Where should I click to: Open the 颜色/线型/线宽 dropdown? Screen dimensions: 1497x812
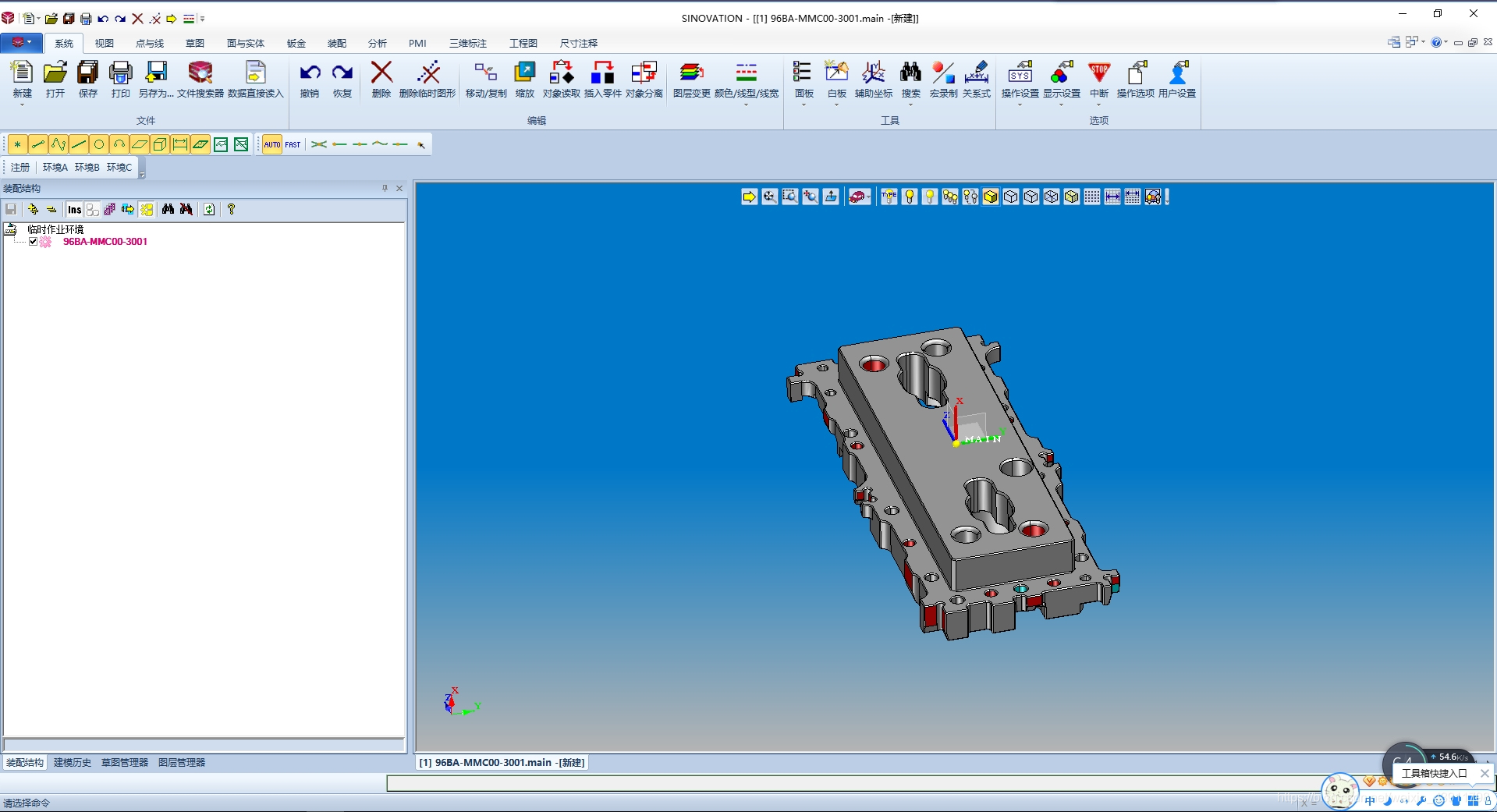click(746, 105)
